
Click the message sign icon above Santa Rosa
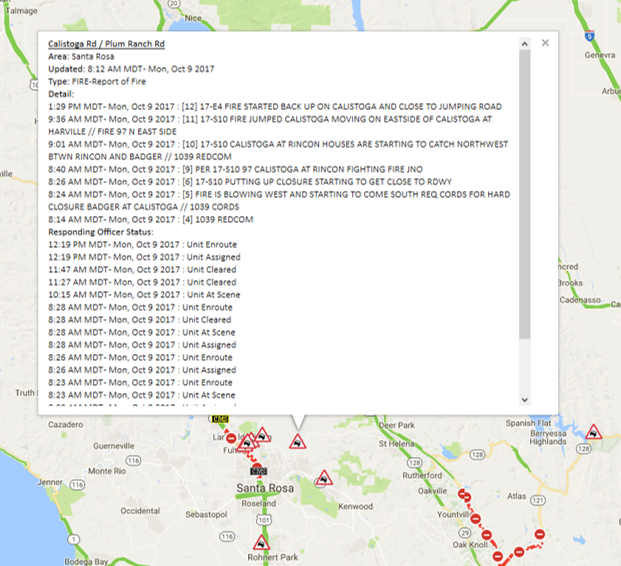(x=259, y=470)
